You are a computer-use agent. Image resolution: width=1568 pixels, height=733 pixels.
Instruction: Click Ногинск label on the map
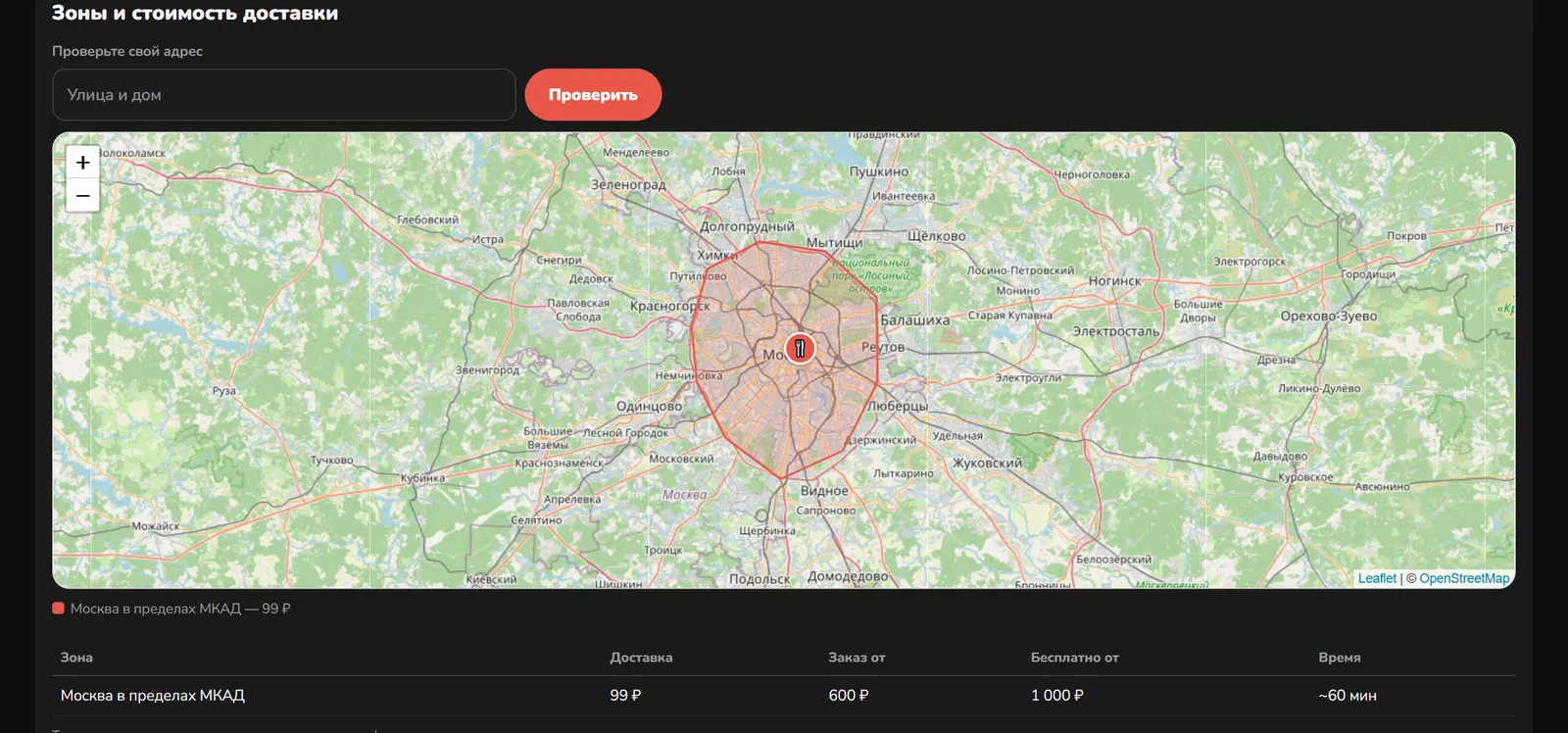click(x=1115, y=281)
